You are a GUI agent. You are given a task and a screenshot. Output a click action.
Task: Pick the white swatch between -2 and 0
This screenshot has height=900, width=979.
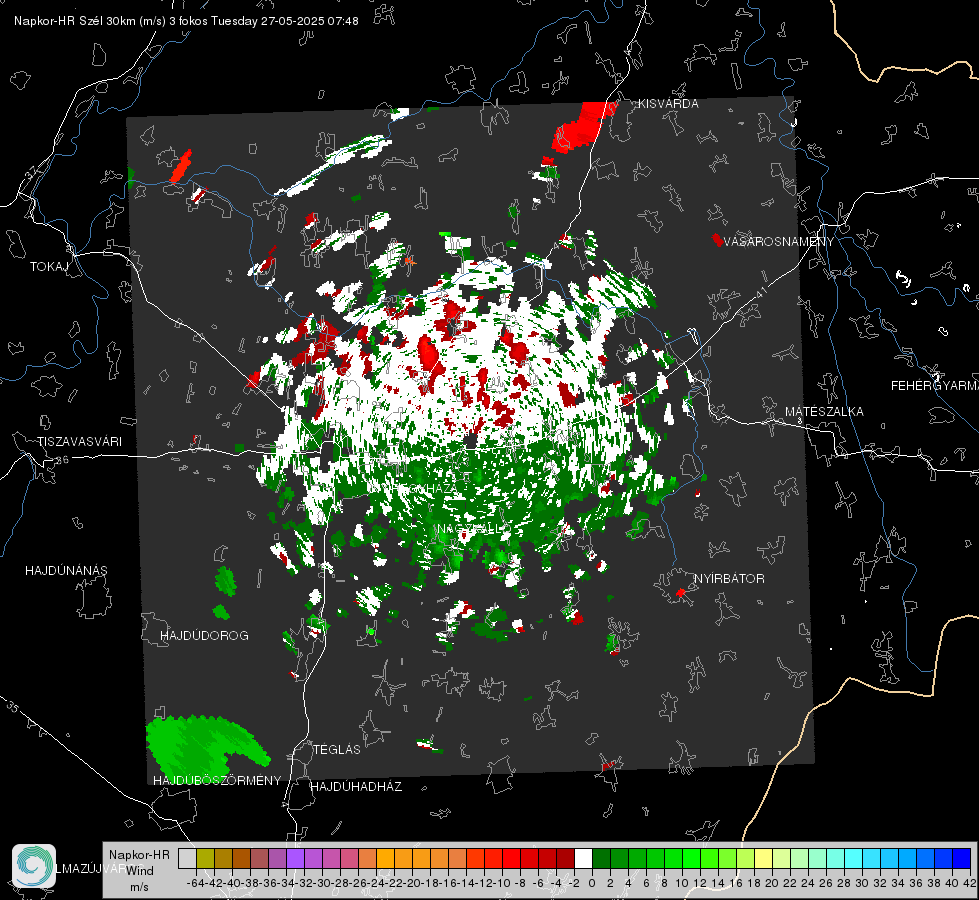(x=583, y=858)
